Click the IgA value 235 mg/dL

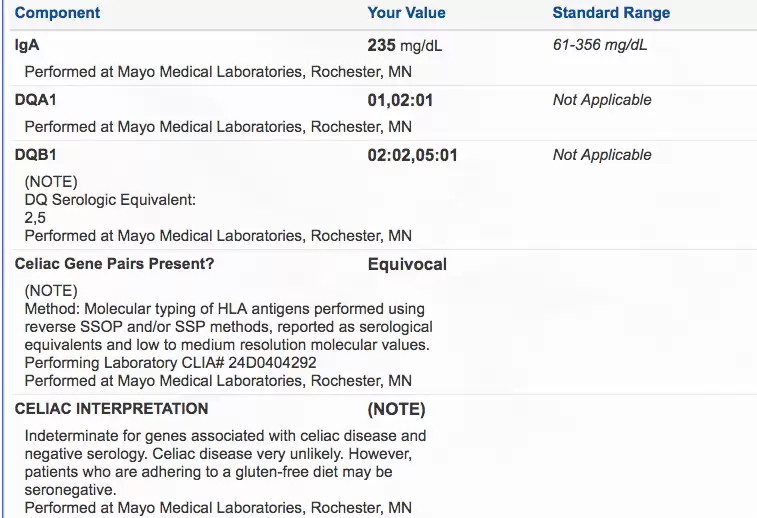405,45
